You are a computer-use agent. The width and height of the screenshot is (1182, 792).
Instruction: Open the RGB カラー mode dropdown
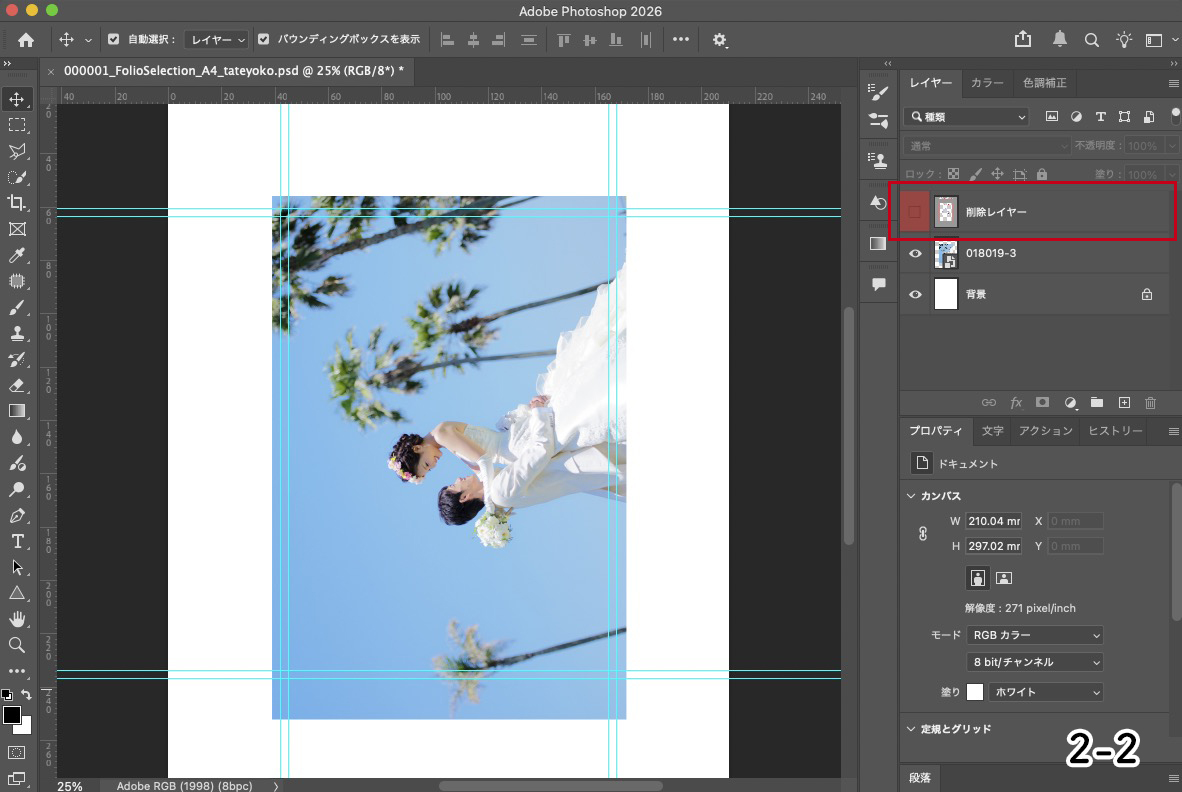[1035, 635]
